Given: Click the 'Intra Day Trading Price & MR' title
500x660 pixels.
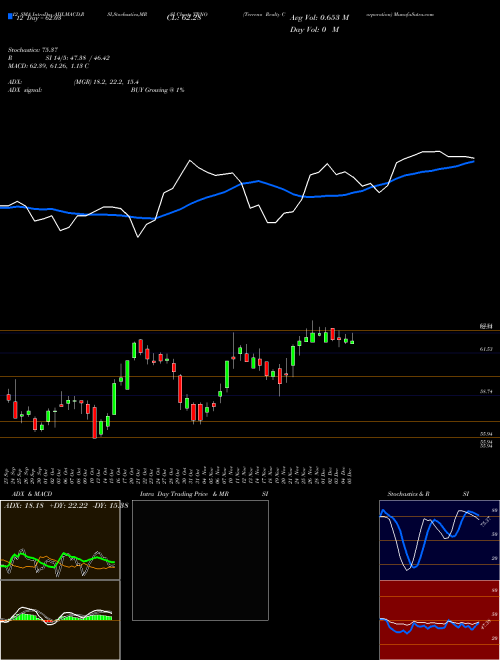Looking at the screenshot, I should [x=184, y=494].
